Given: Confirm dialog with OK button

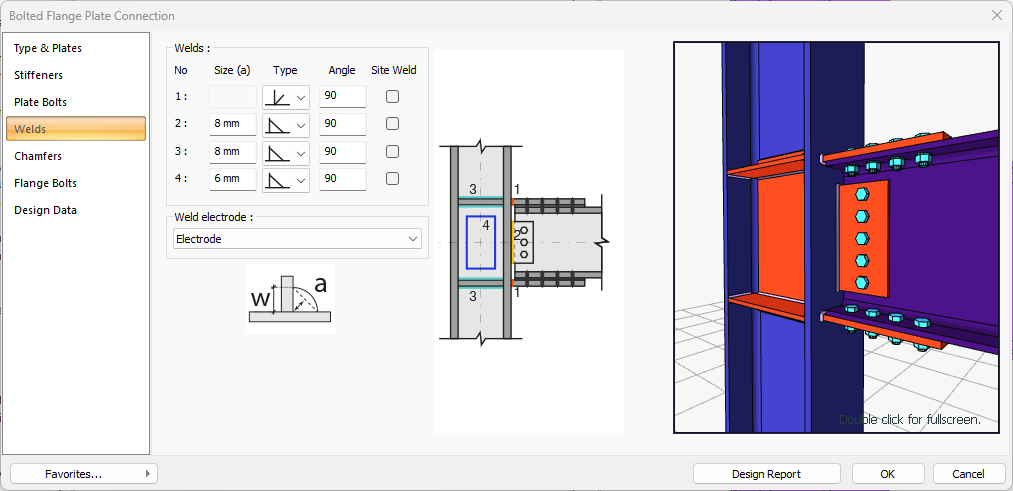Looking at the screenshot, I should coord(888,474).
